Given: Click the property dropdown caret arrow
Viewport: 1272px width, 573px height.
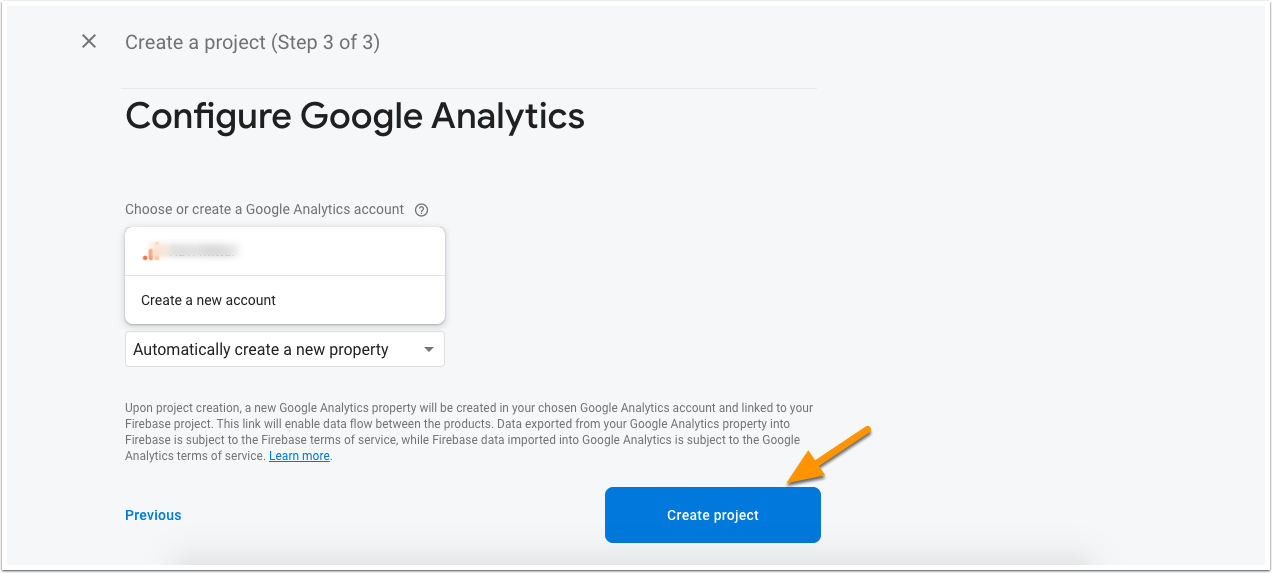Looking at the screenshot, I should pos(428,350).
